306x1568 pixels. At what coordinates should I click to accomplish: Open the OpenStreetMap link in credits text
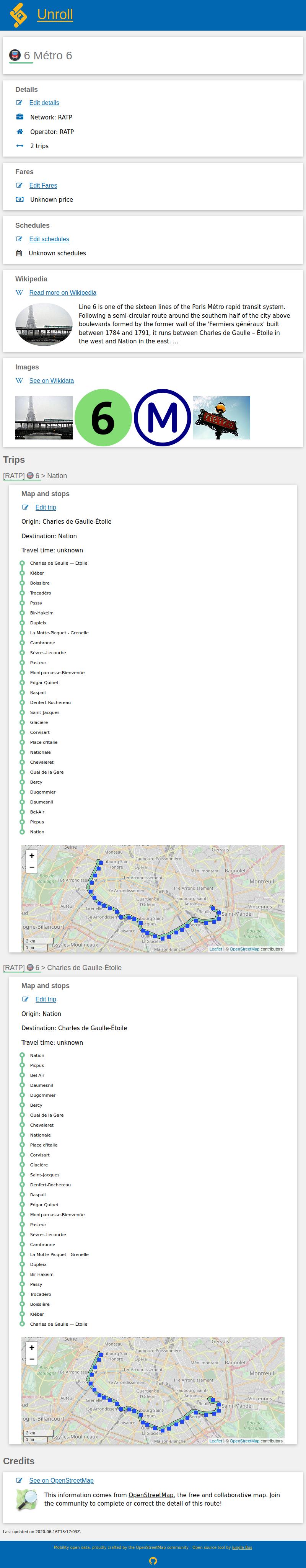click(x=151, y=1495)
